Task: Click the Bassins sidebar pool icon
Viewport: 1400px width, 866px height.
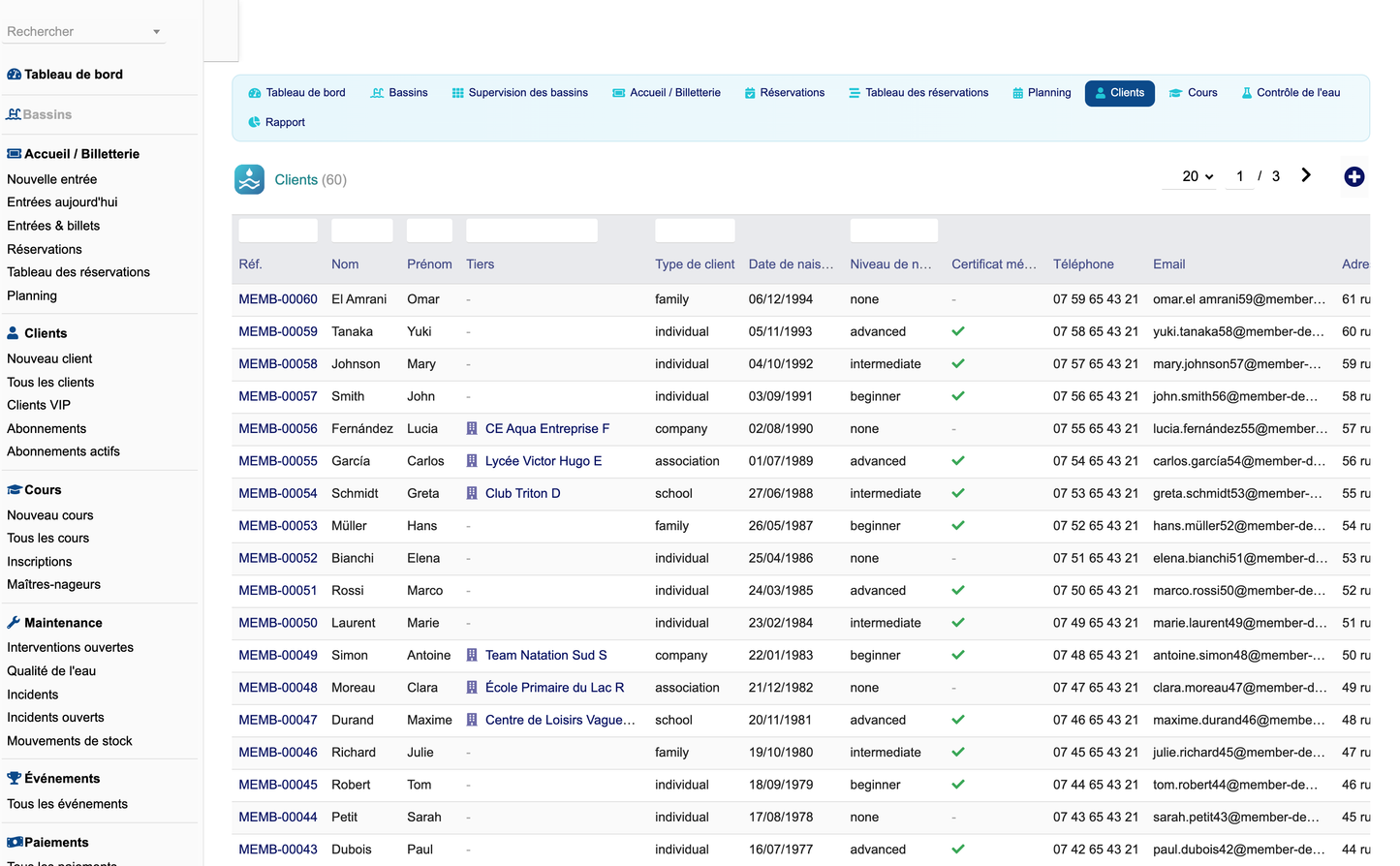Action: [14, 114]
